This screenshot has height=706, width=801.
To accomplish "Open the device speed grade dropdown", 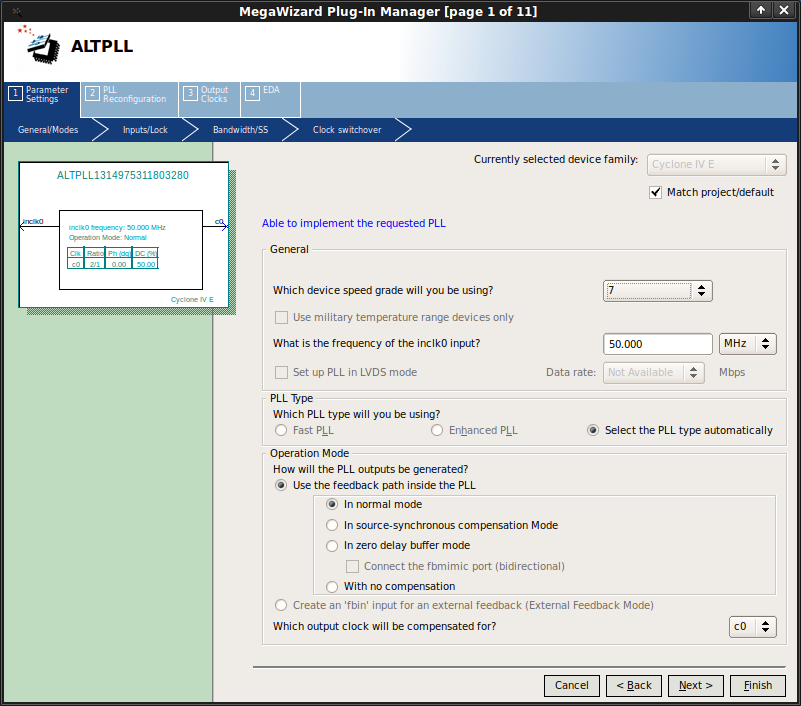I will 657,291.
